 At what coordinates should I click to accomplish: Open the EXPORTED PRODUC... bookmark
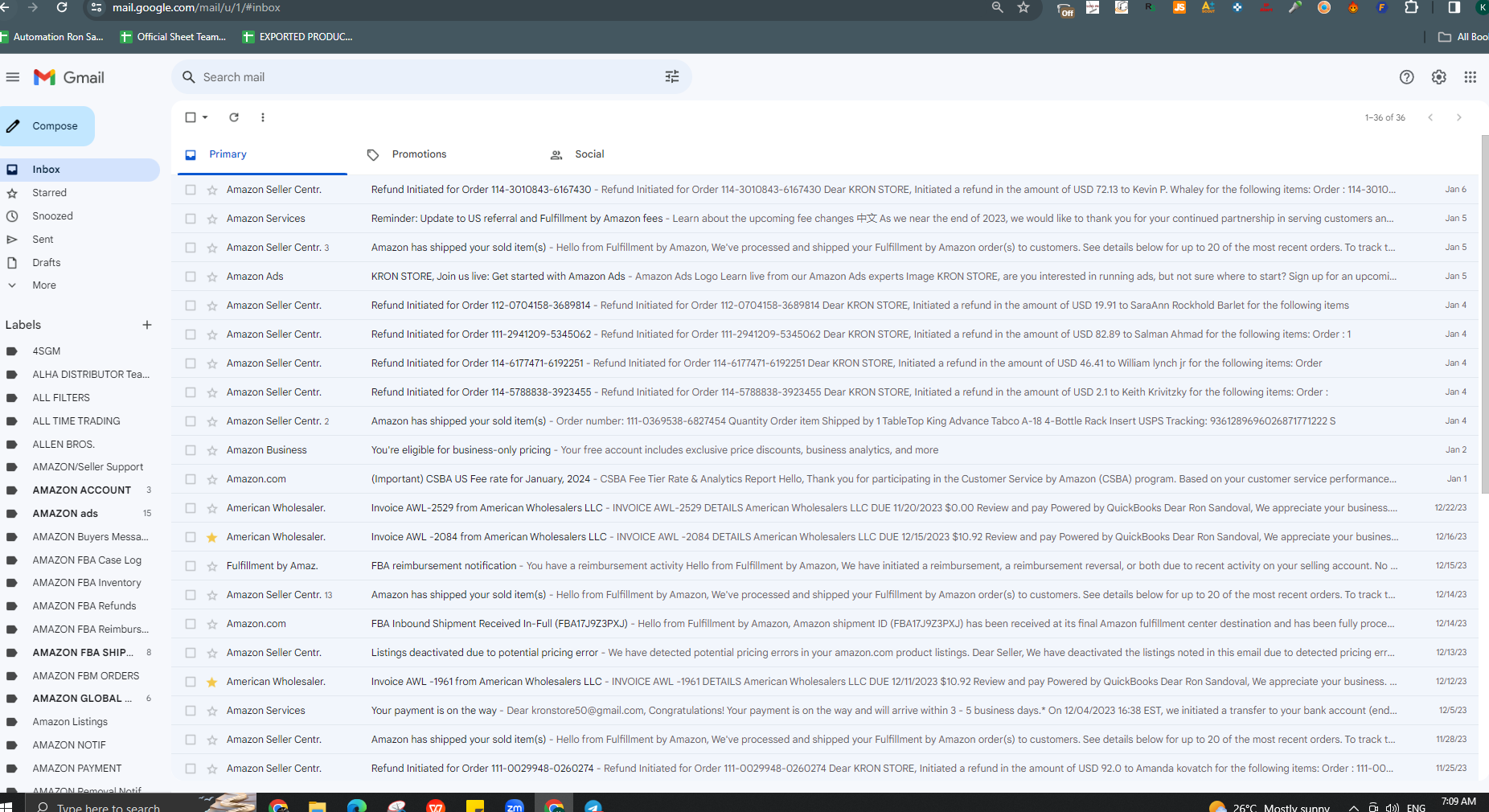[297, 37]
